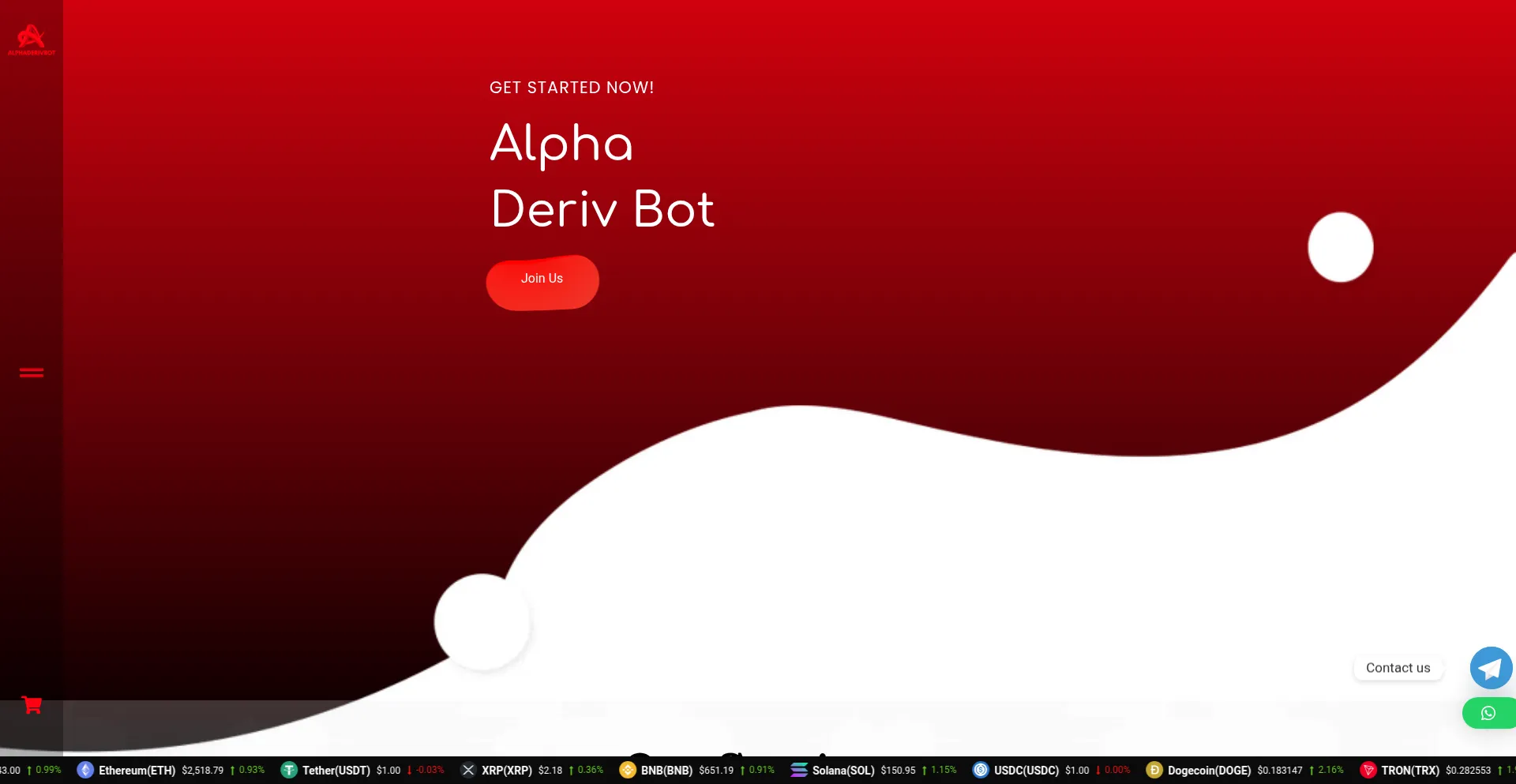Click Solana 1.15% change value

point(944,770)
